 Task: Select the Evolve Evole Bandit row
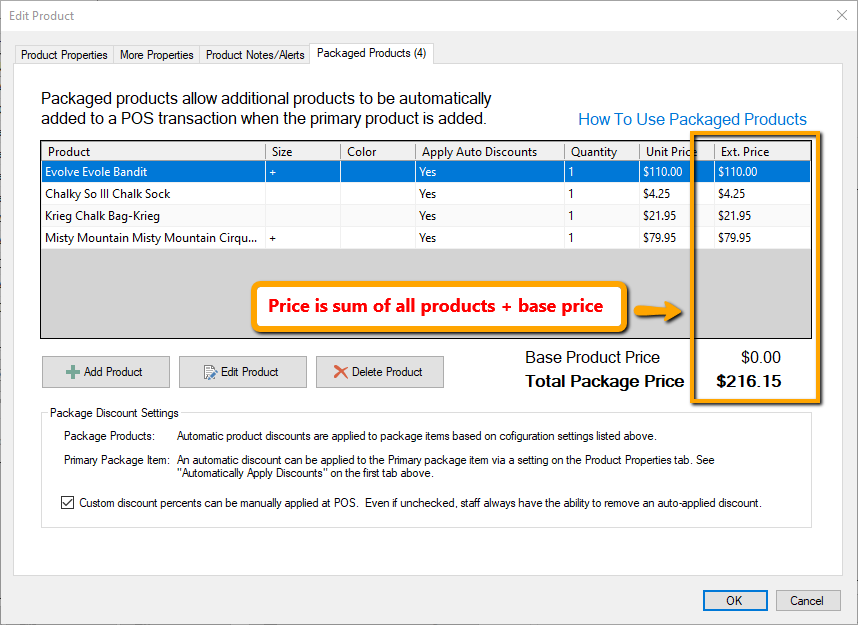point(426,172)
